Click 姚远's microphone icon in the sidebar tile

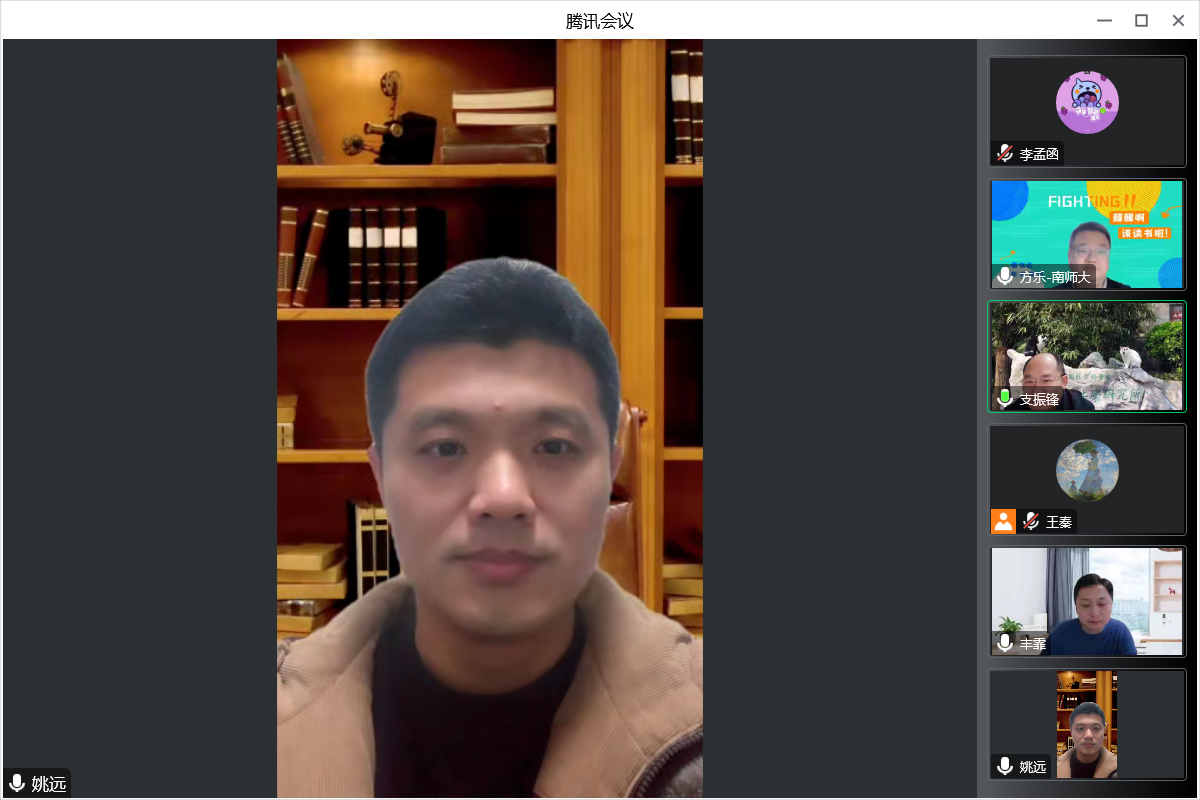1005,767
